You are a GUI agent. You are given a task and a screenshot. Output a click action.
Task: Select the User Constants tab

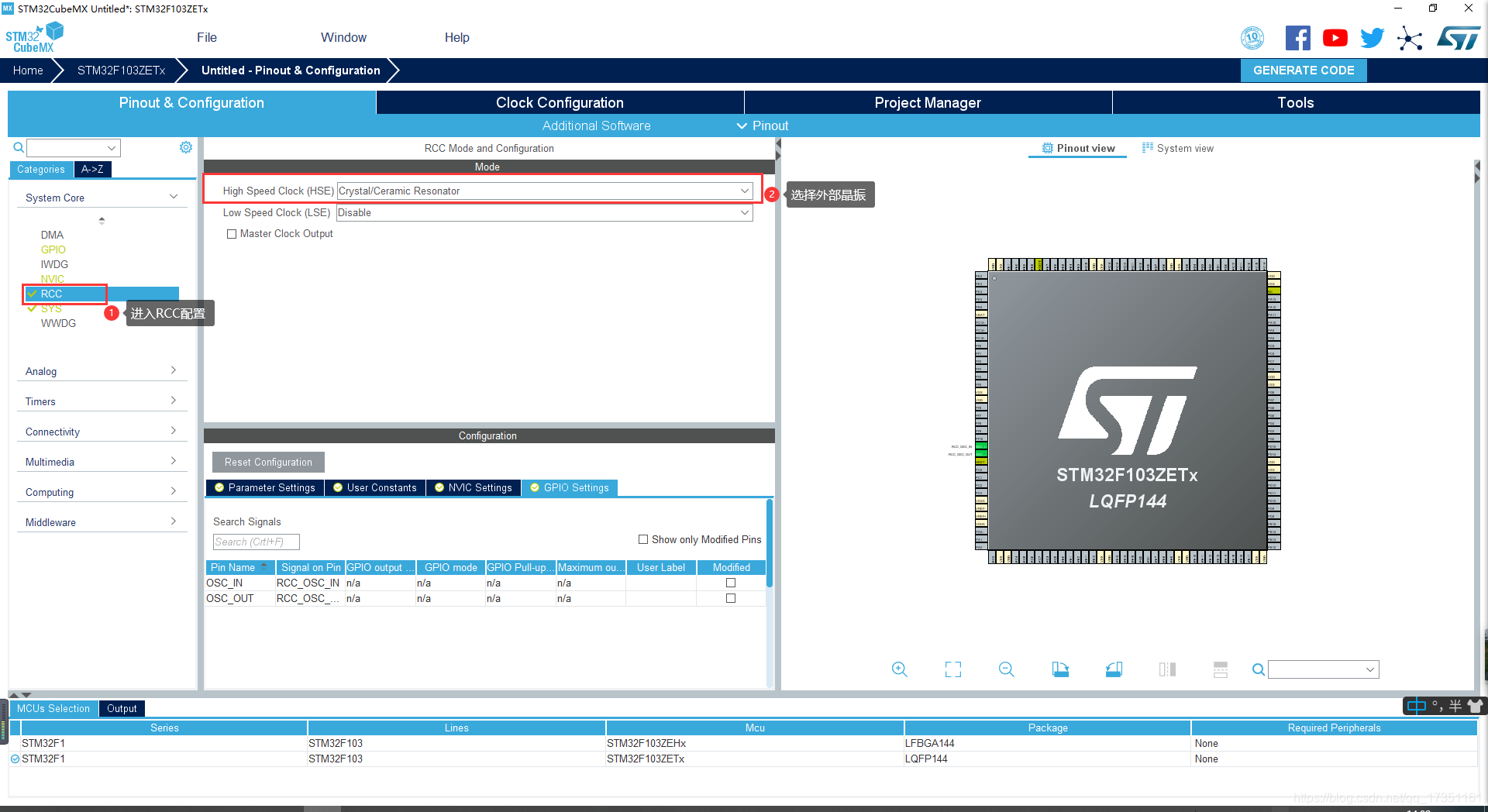[375, 487]
